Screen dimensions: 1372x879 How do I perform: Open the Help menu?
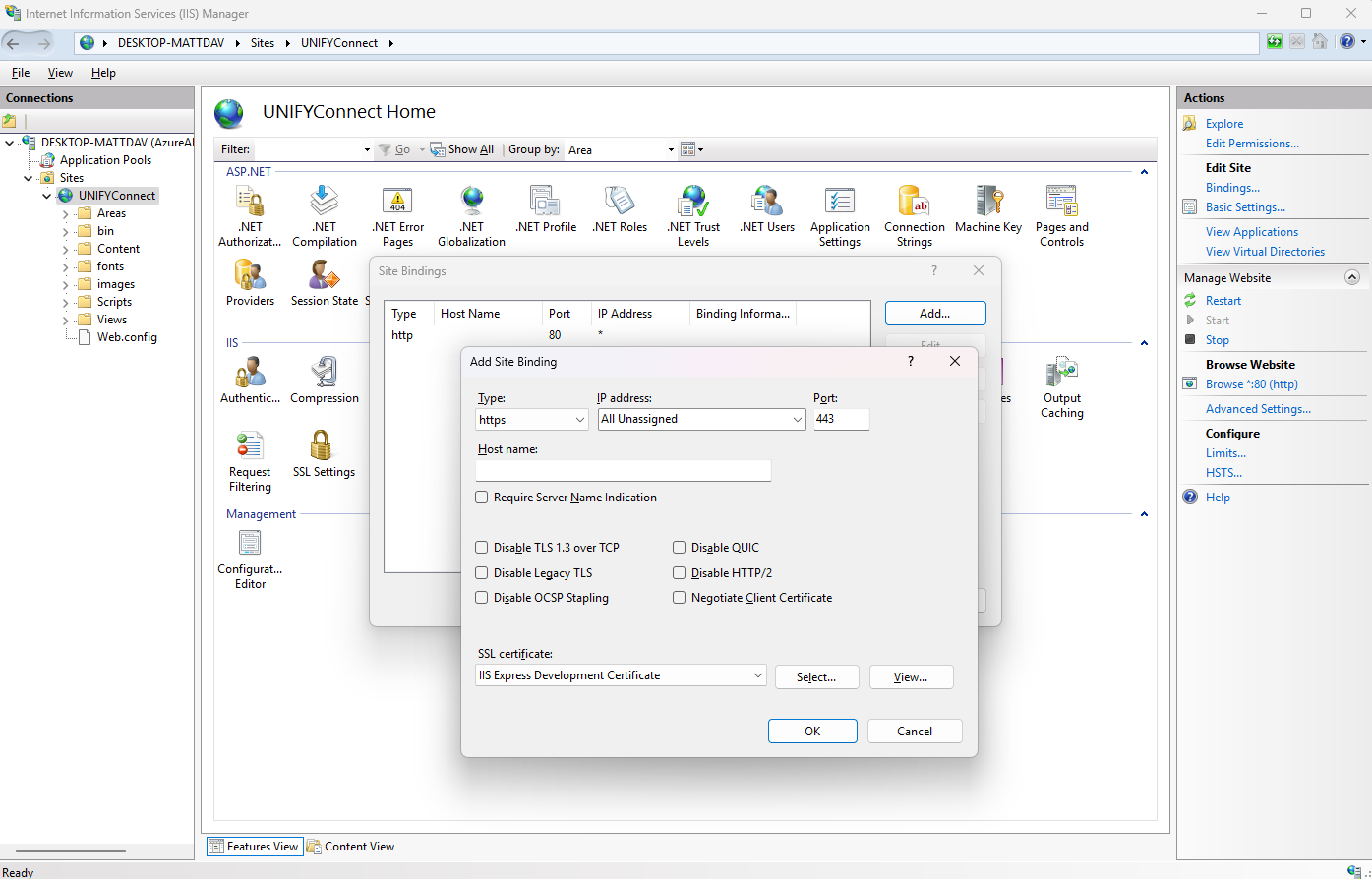[x=103, y=73]
